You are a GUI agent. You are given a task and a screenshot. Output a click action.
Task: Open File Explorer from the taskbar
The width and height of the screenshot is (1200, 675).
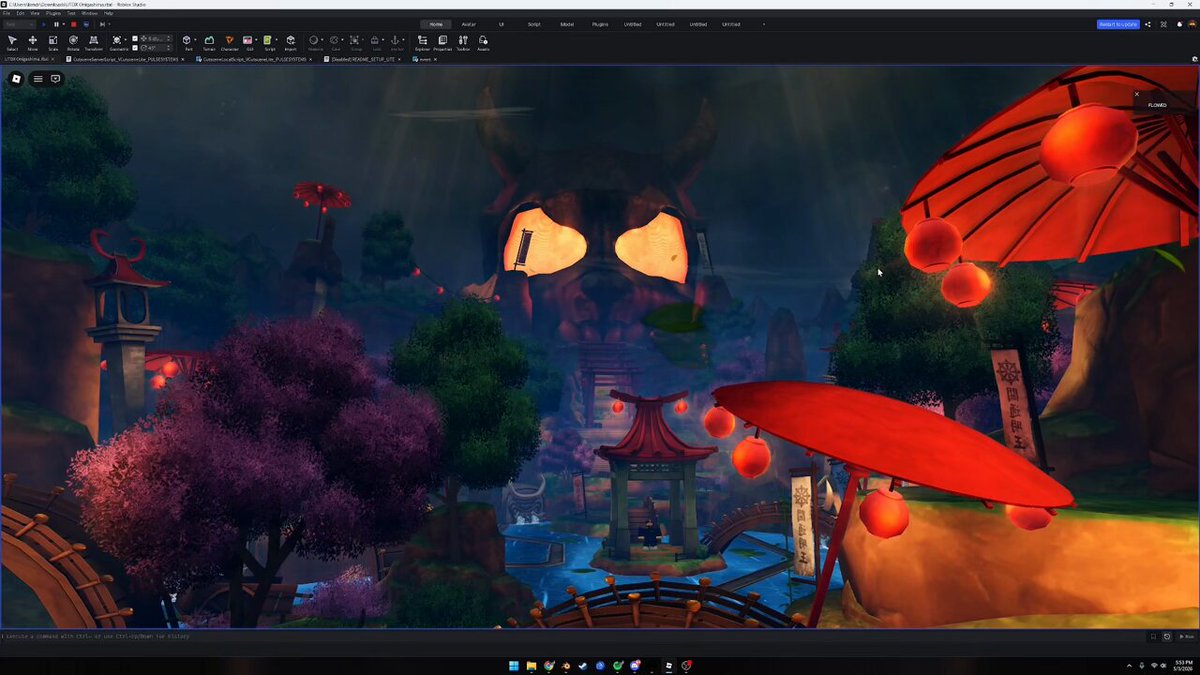[x=532, y=665]
